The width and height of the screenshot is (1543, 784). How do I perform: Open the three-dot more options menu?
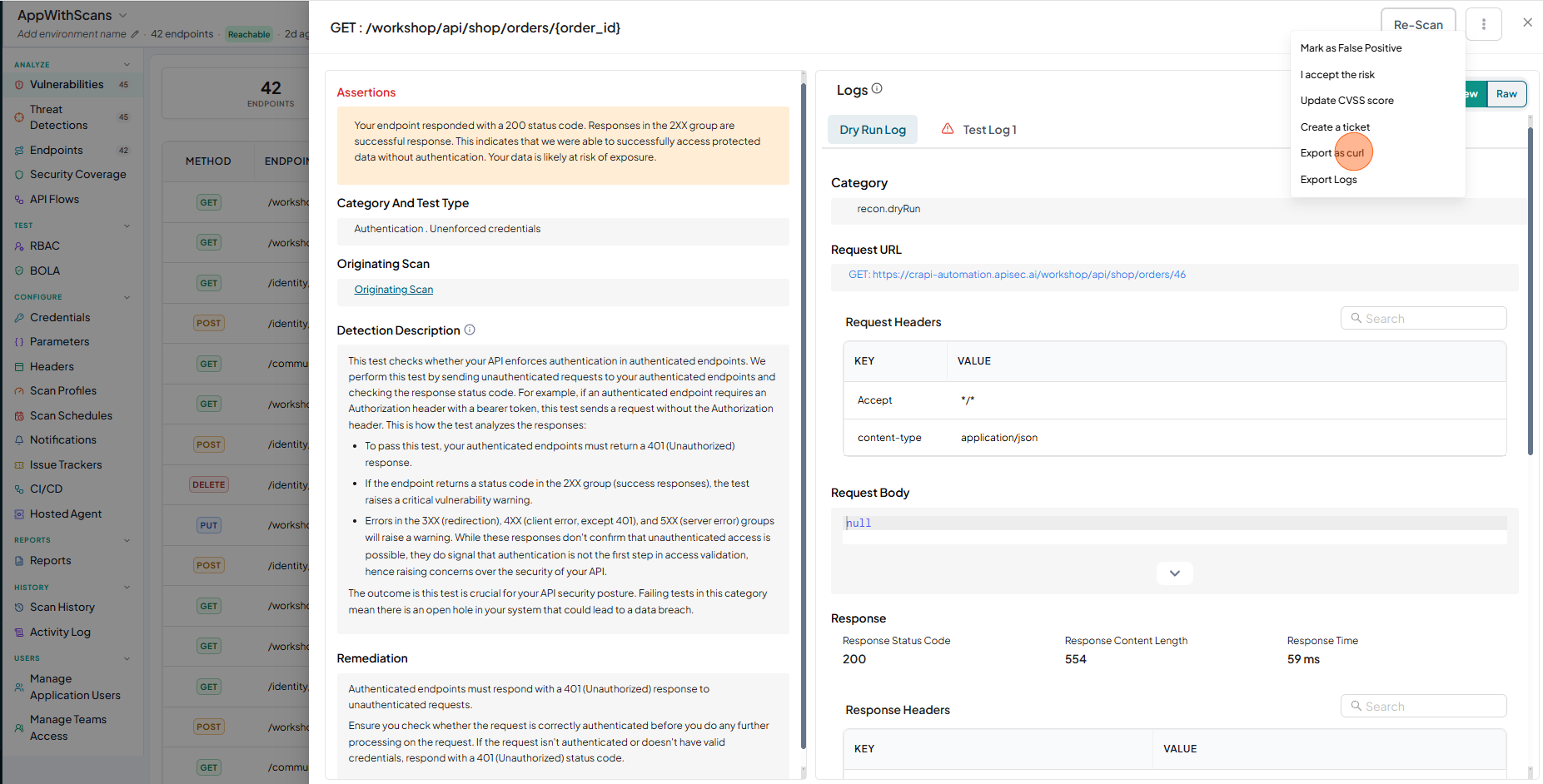point(1483,24)
